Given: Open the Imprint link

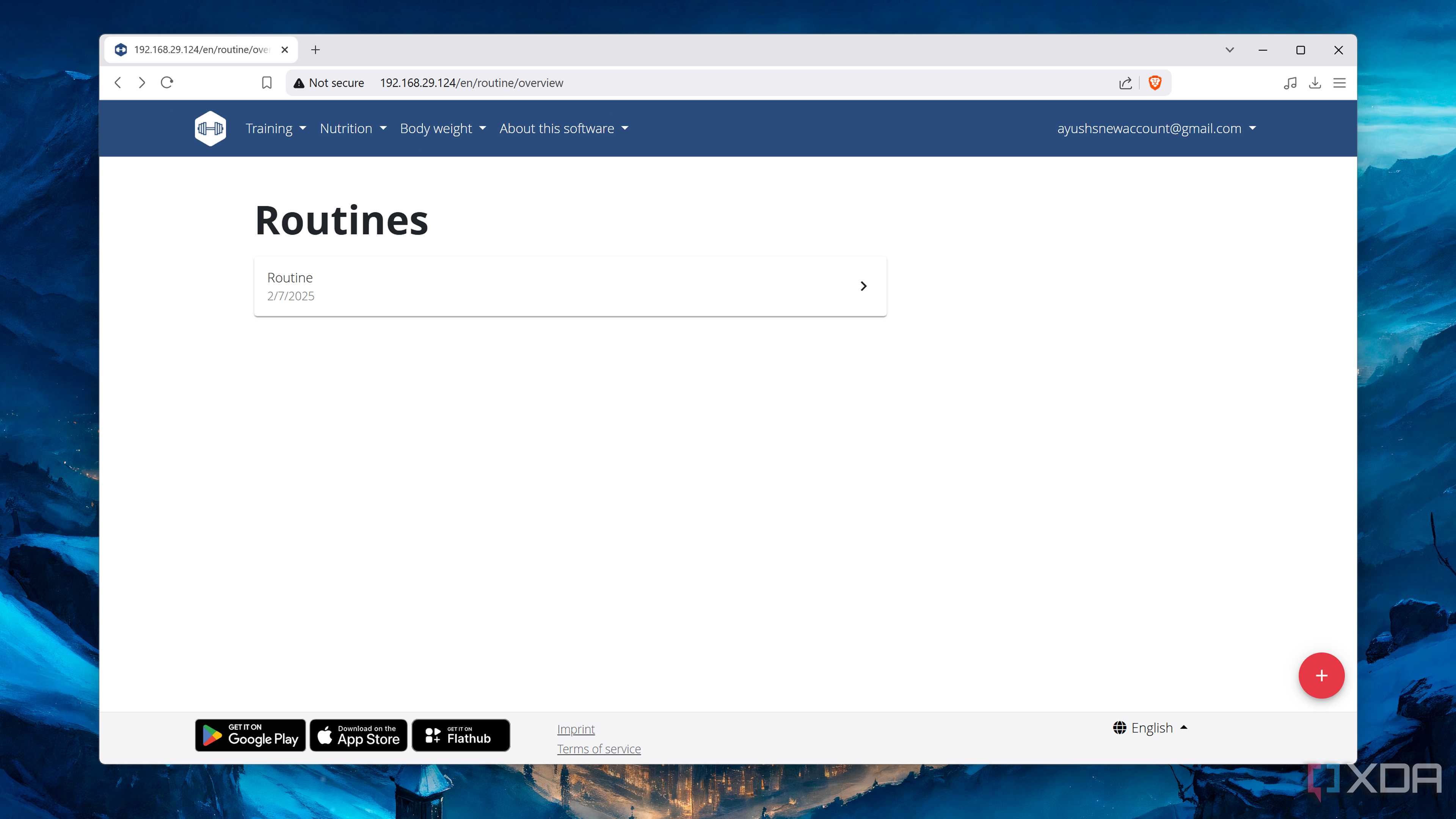Looking at the screenshot, I should coord(576,729).
